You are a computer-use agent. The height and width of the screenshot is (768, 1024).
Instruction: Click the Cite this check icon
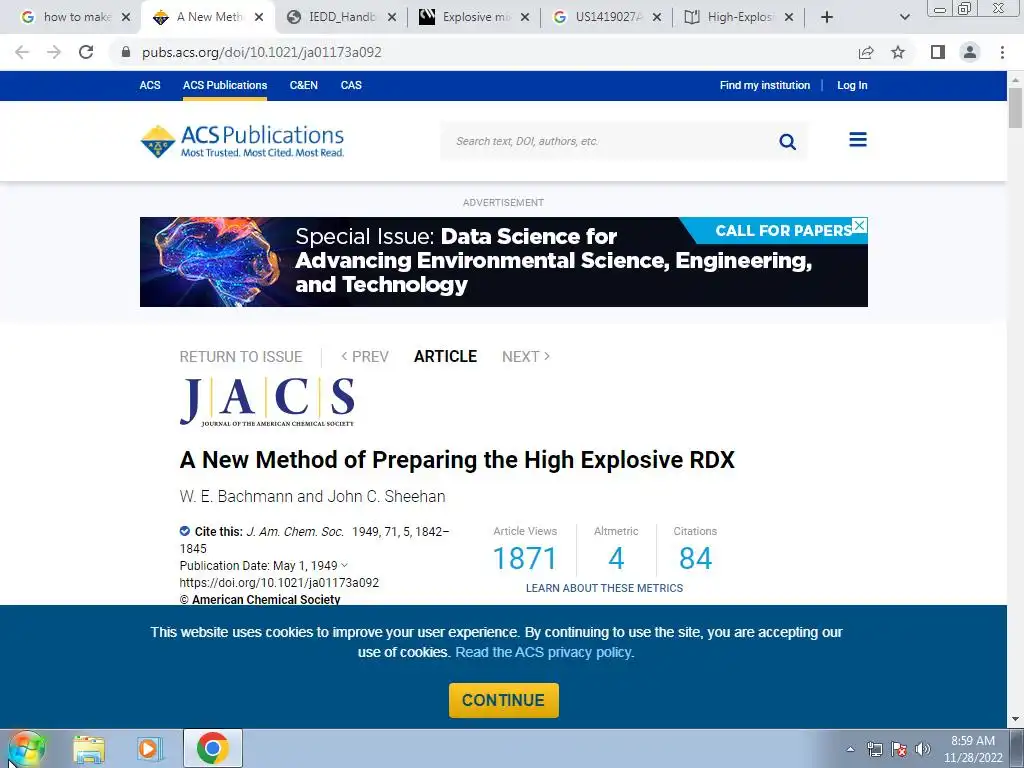coord(185,531)
